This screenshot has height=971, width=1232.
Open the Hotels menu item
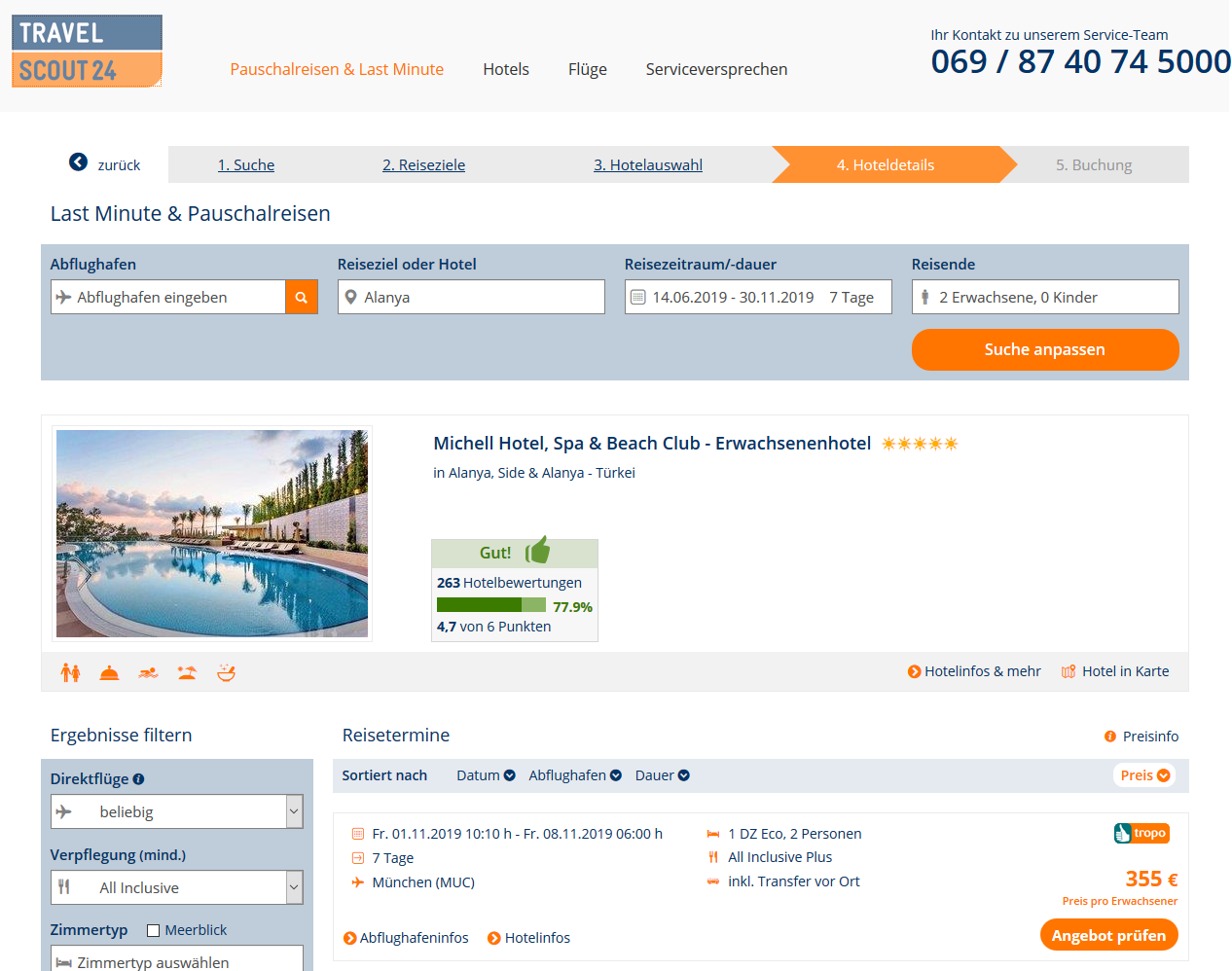point(506,69)
